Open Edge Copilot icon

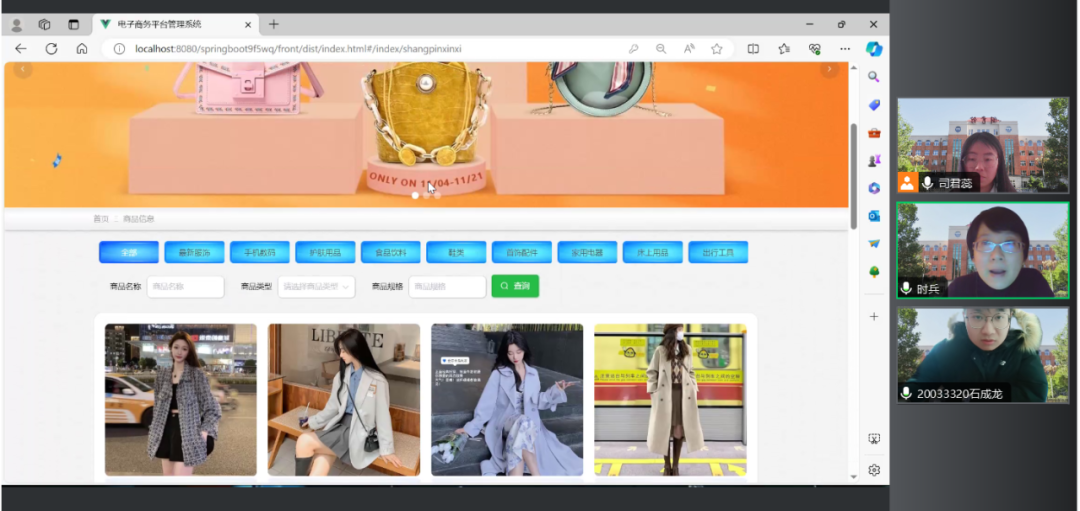point(873,48)
